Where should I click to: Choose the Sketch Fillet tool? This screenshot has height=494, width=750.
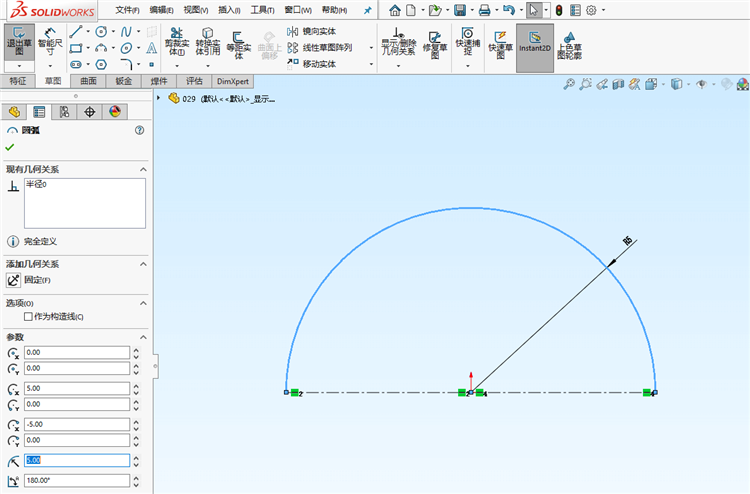(126, 64)
